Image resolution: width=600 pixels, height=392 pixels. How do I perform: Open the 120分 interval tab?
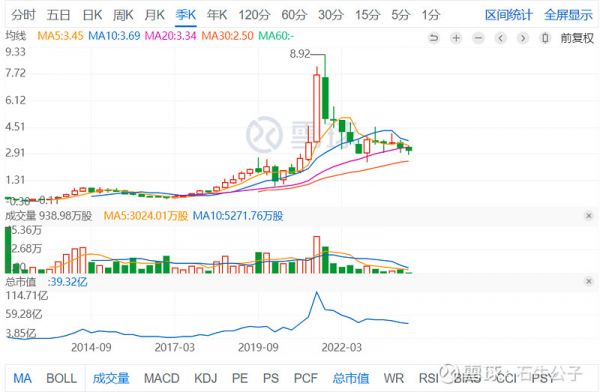pyautogui.click(x=254, y=15)
